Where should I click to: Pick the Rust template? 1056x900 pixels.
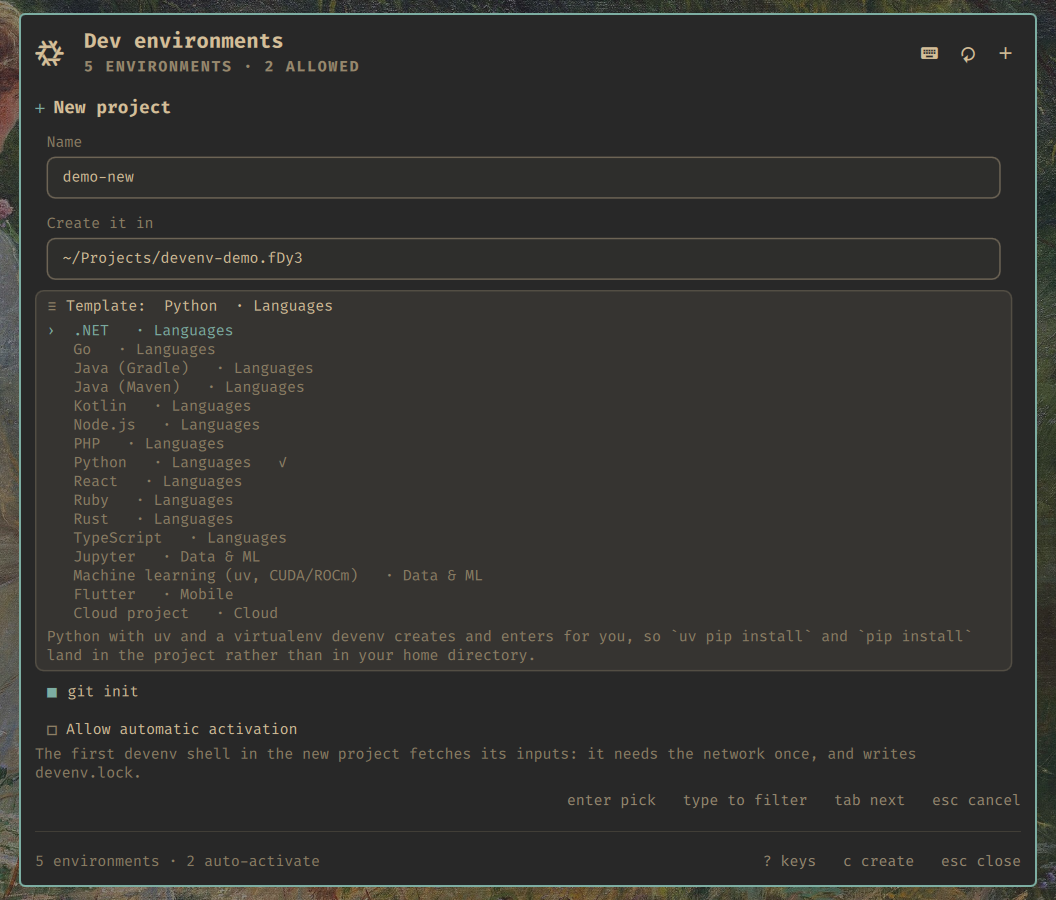click(x=523, y=519)
